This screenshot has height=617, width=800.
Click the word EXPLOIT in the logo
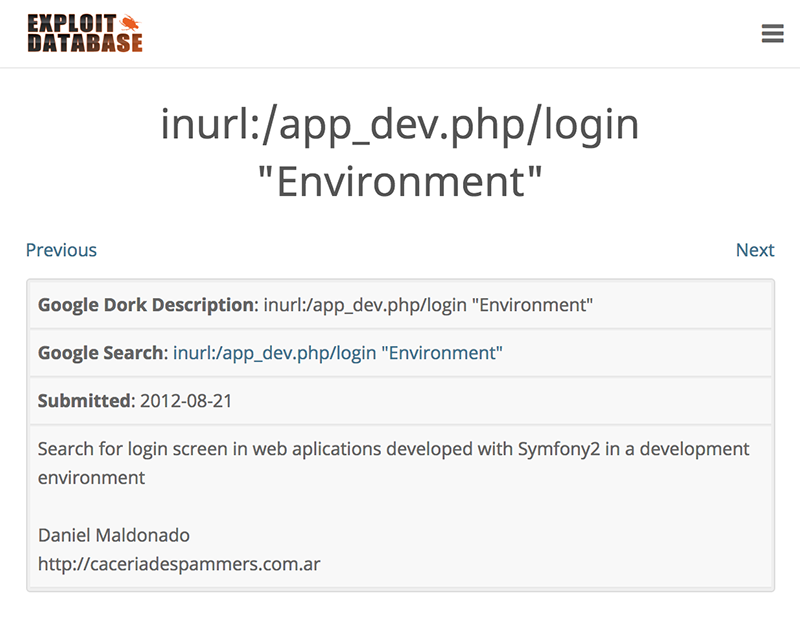(70, 22)
